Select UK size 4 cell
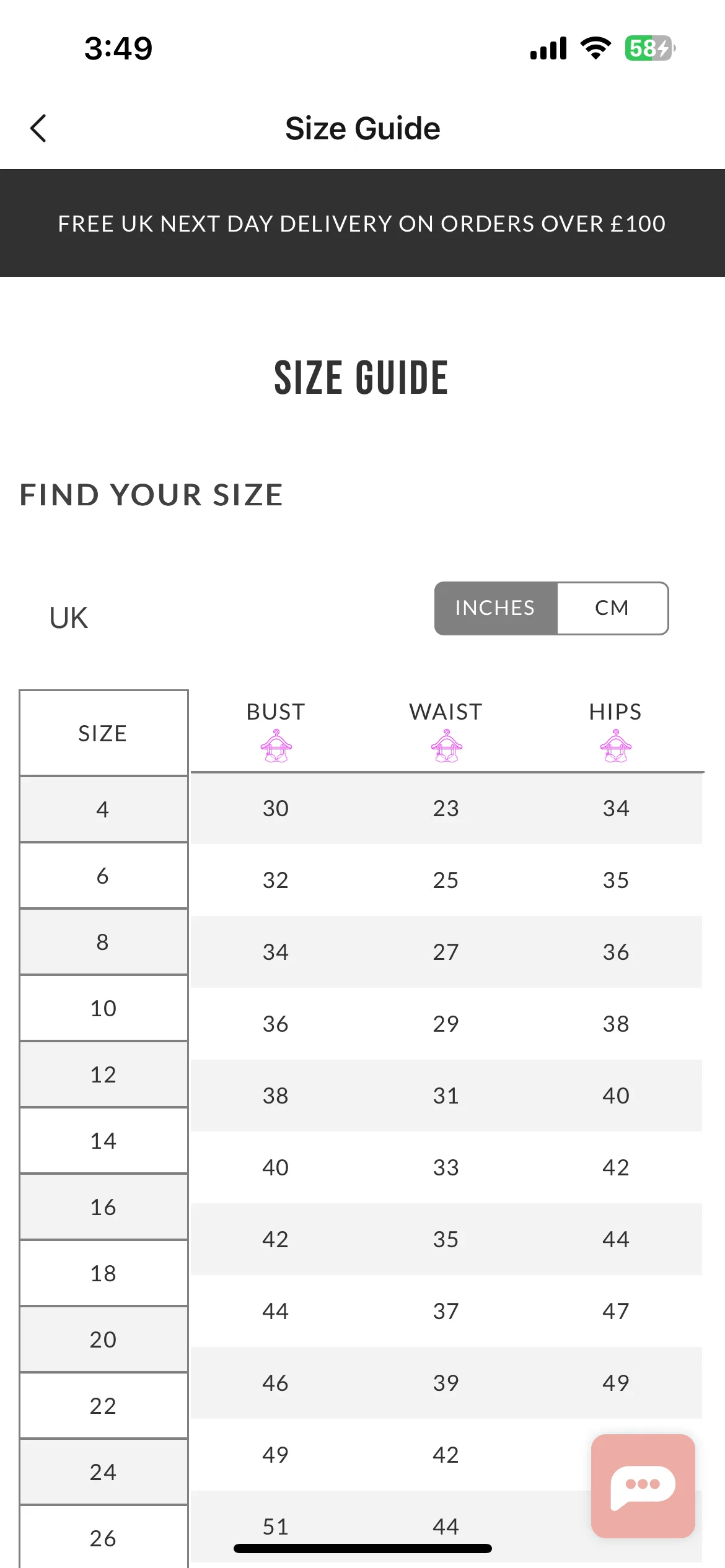The width and height of the screenshot is (725, 1568). coord(103,809)
